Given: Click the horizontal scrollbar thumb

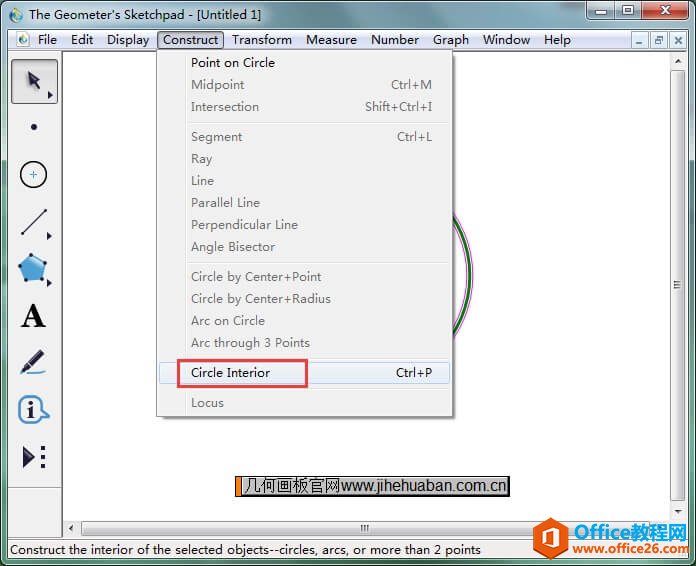Looking at the screenshot, I should [x=364, y=528].
